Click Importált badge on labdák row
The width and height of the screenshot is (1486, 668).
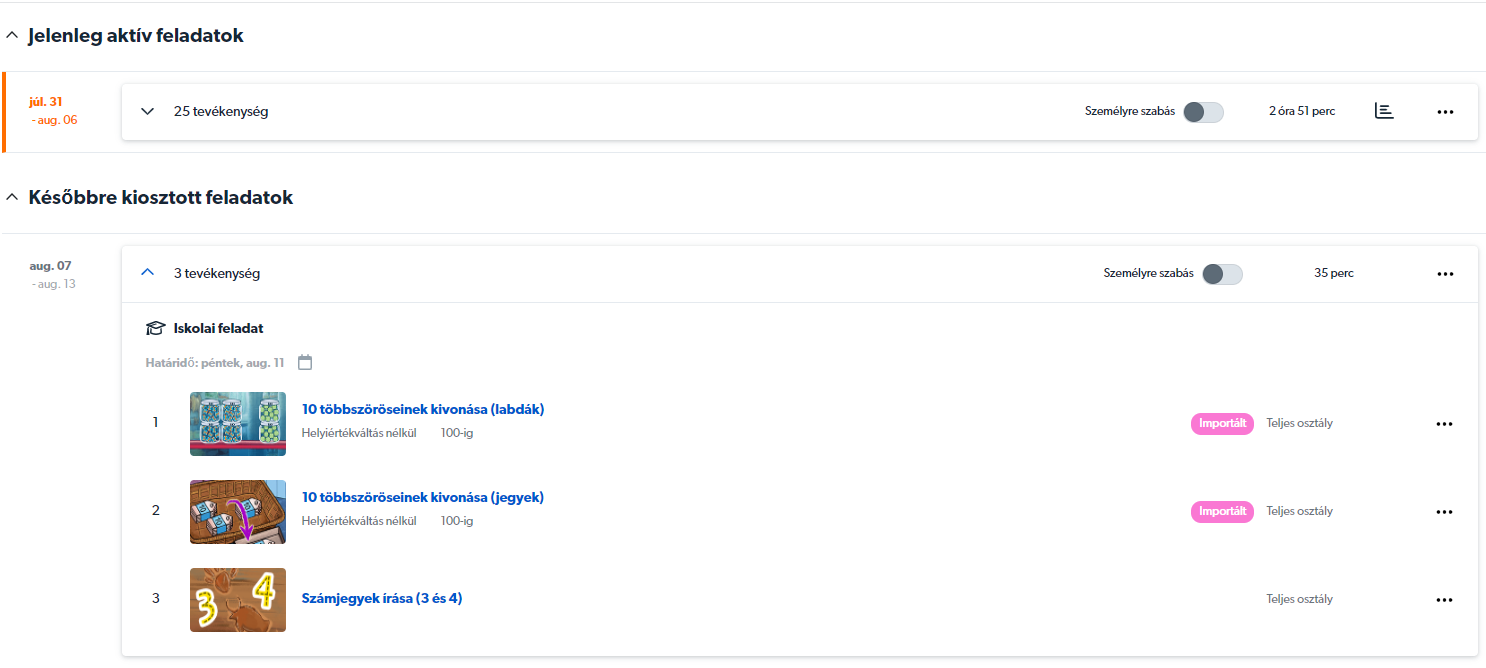coord(1222,423)
